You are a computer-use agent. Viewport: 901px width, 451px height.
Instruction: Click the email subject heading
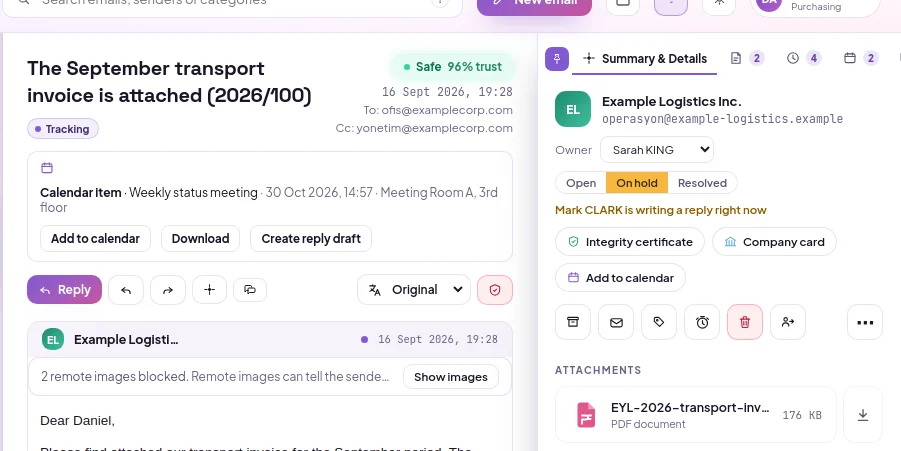(x=170, y=82)
